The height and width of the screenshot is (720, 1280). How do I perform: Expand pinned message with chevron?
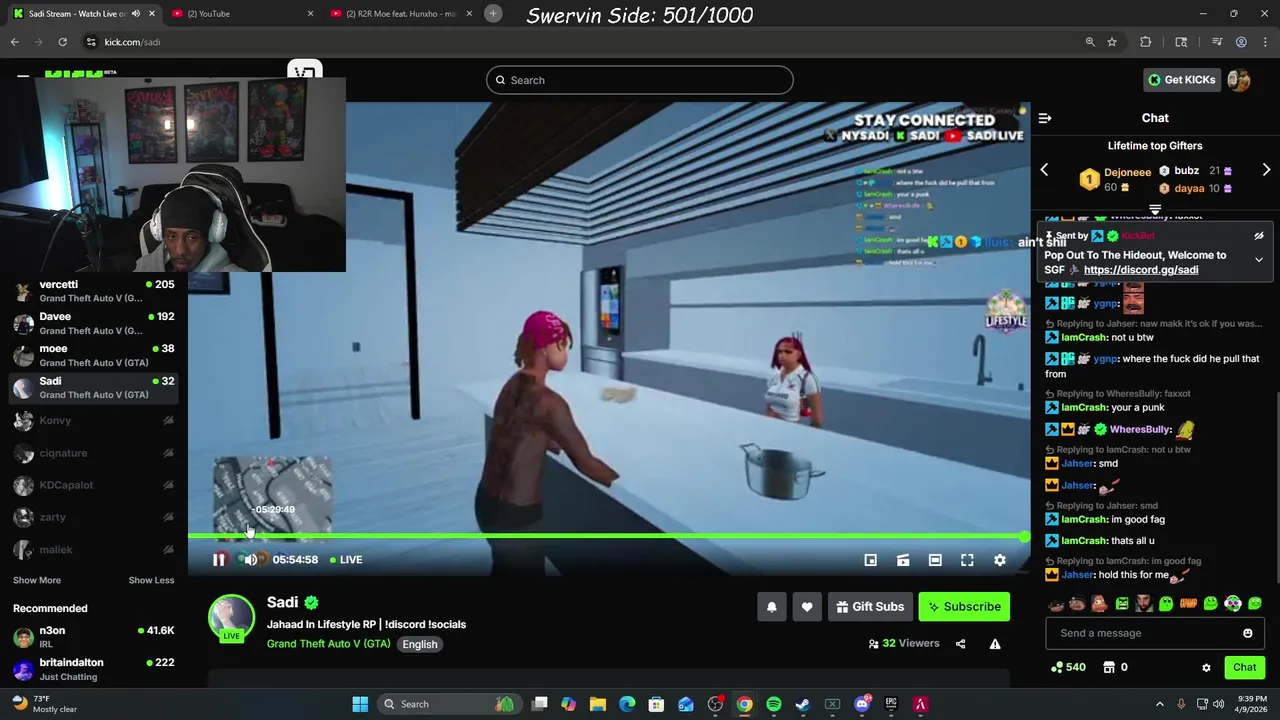1259,259
